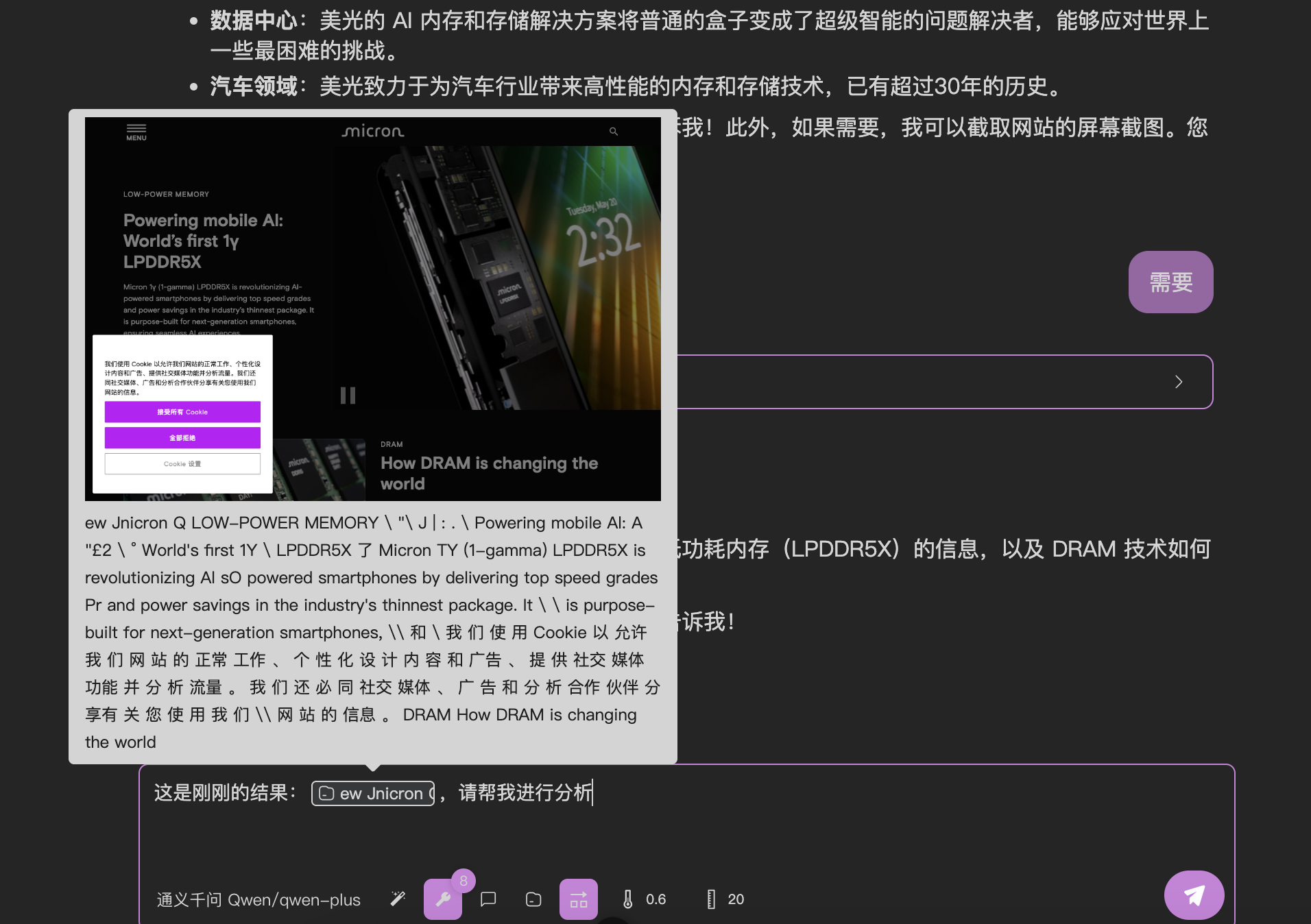The image size is (1311, 924).
Task: Open the wrench tools icon with badge 8
Action: pyautogui.click(x=442, y=899)
